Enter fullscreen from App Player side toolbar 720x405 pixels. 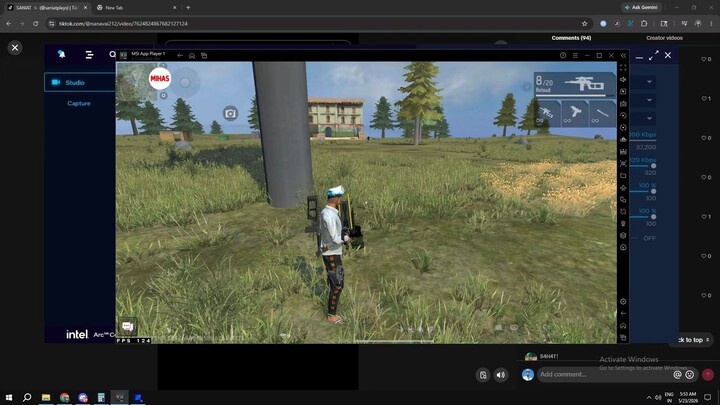pyautogui.click(x=623, y=68)
